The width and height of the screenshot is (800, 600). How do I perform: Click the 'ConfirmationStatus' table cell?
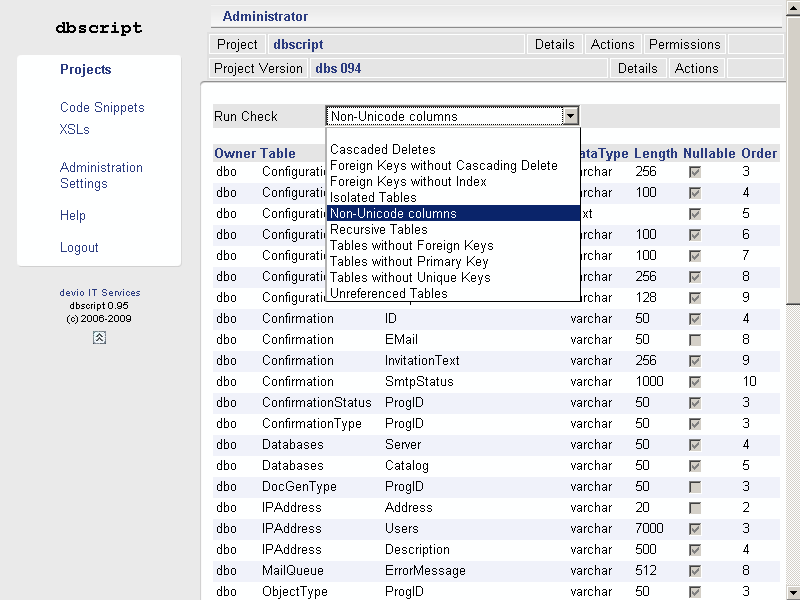[317, 403]
